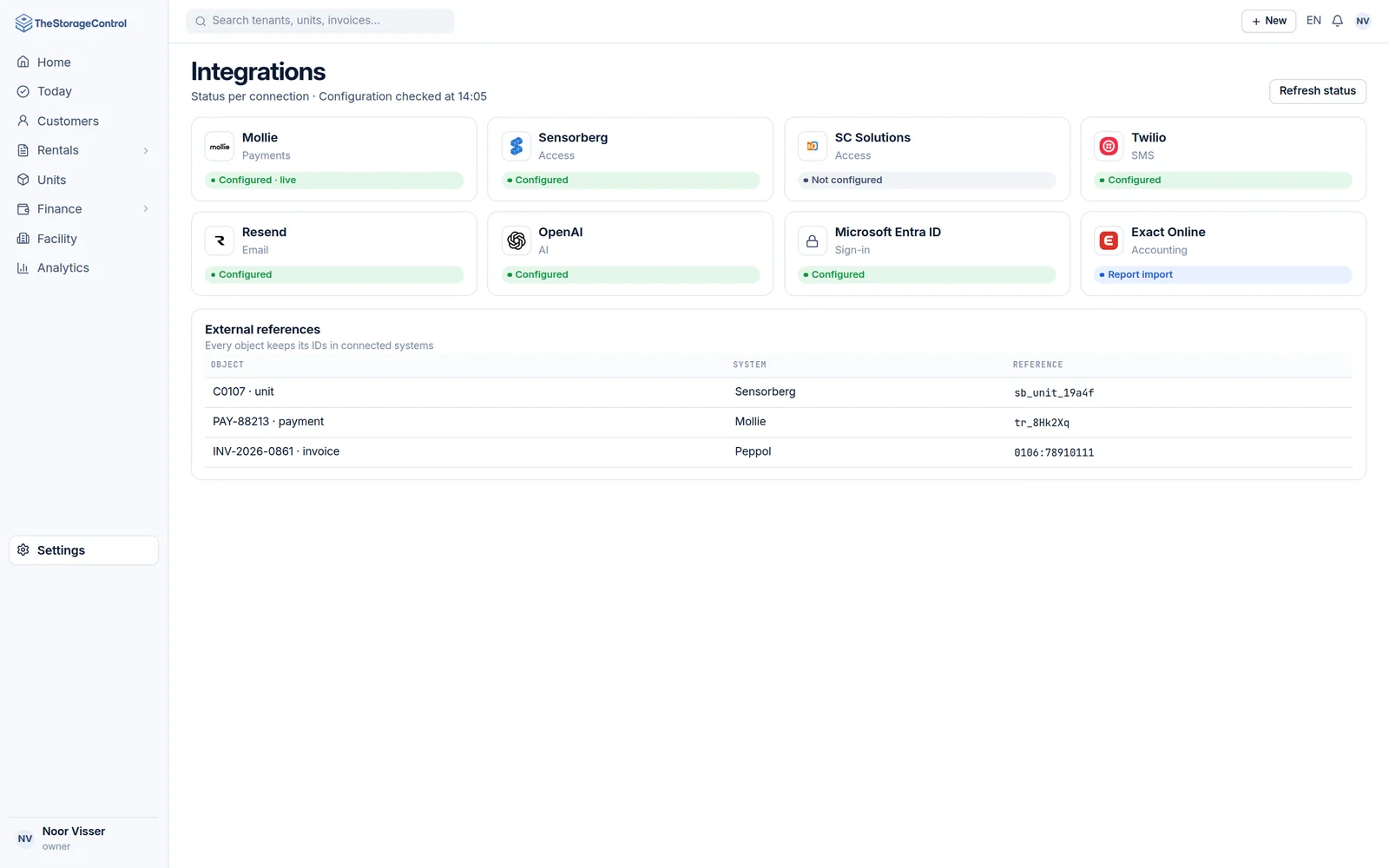Open the notifications bell
Image resolution: width=1389 pixels, height=868 pixels.
(1338, 21)
